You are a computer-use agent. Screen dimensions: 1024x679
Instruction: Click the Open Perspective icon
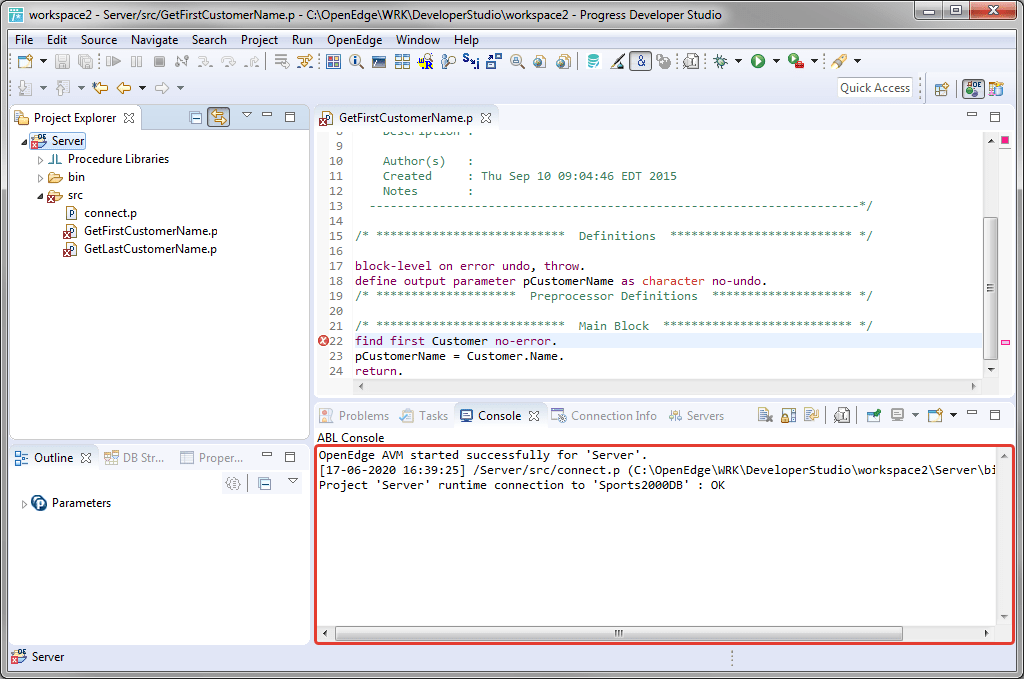click(x=941, y=89)
